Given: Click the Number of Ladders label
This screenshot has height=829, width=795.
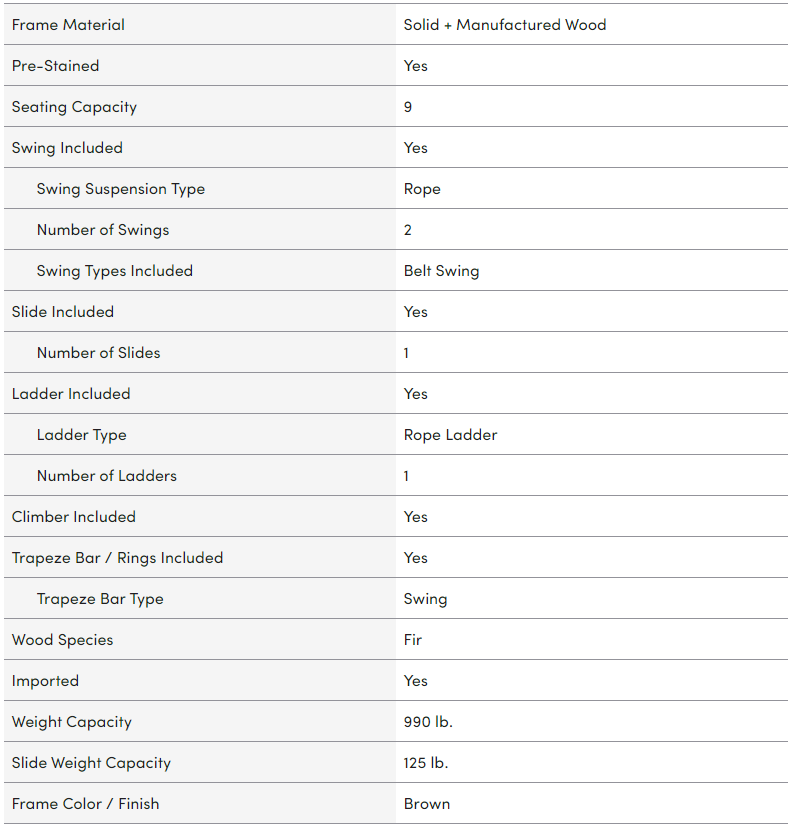Looking at the screenshot, I should [107, 476].
